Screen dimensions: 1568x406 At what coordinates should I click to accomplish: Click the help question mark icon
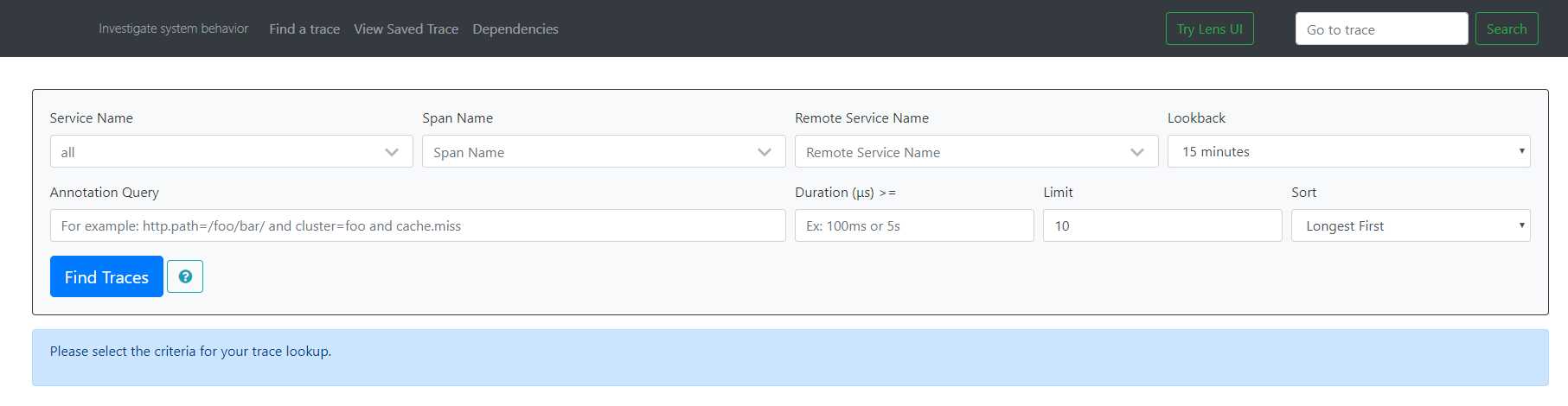[x=185, y=276]
